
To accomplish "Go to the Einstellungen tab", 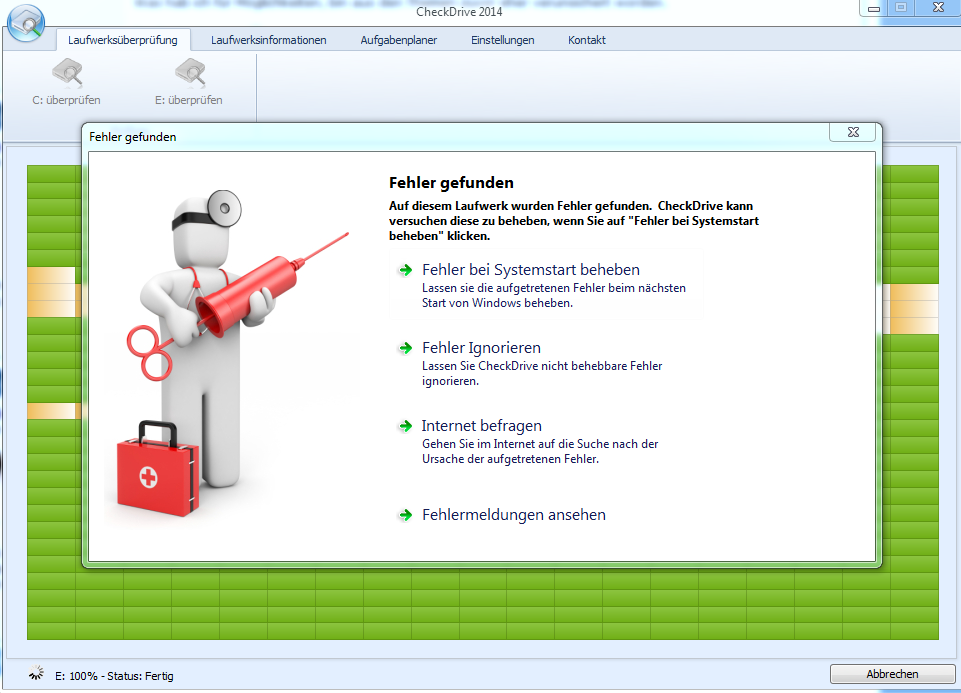I will coord(503,40).
